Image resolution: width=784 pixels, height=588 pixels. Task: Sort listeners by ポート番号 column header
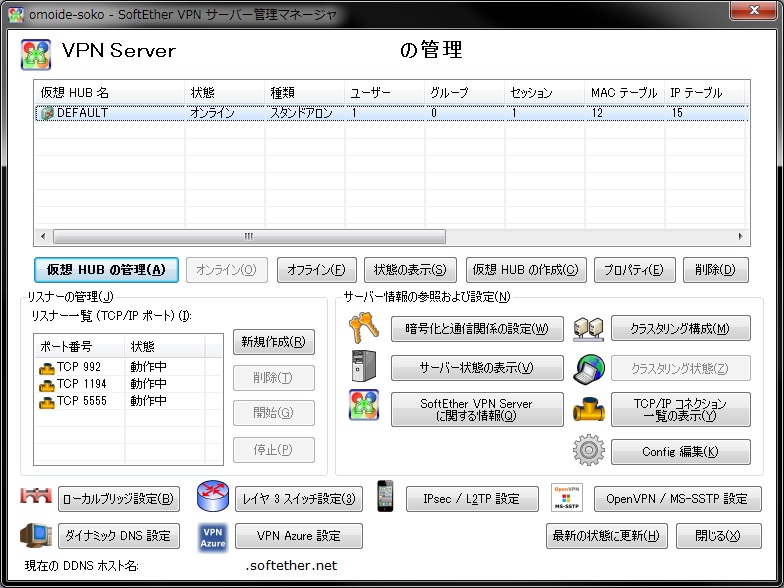point(80,346)
